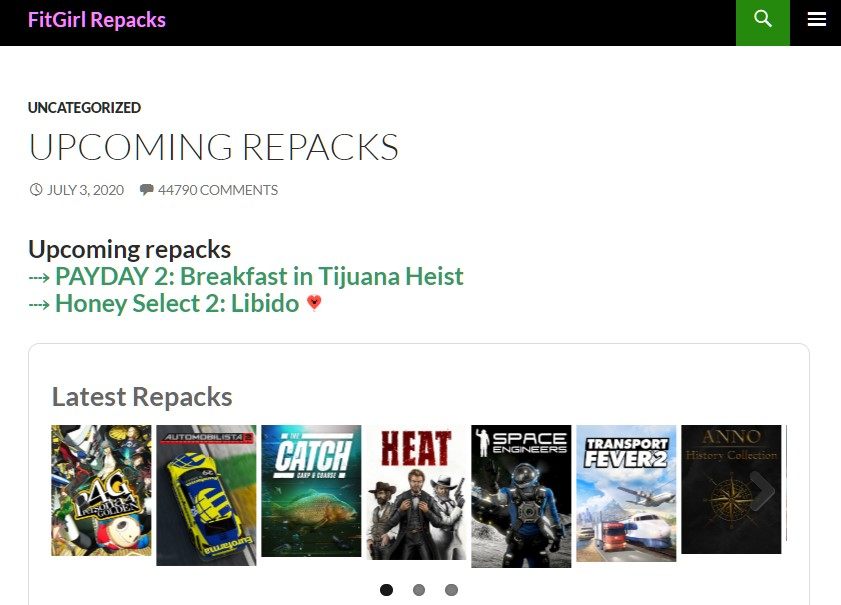Click the clock icon beside post date
Screen dimensions: 841x605
pos(36,190)
